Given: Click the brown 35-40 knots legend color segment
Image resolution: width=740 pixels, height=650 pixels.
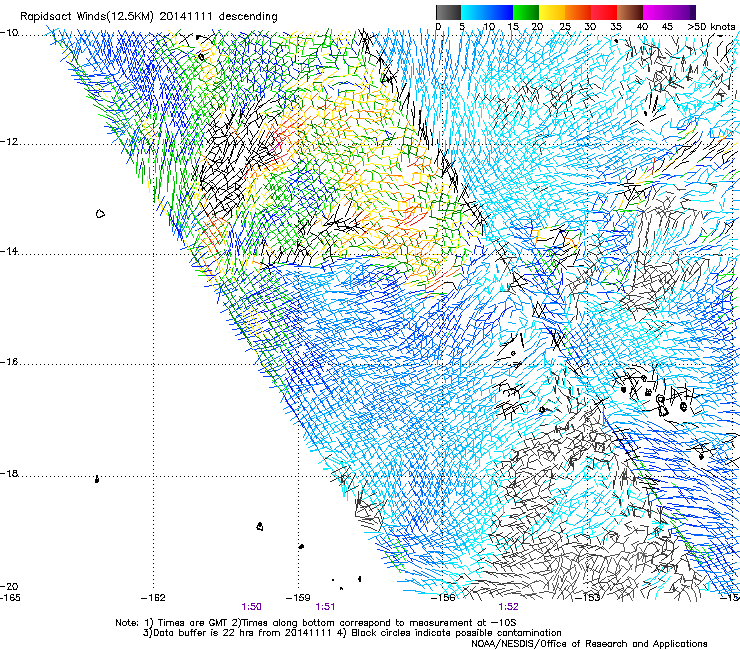Looking at the screenshot, I should [x=630, y=12].
